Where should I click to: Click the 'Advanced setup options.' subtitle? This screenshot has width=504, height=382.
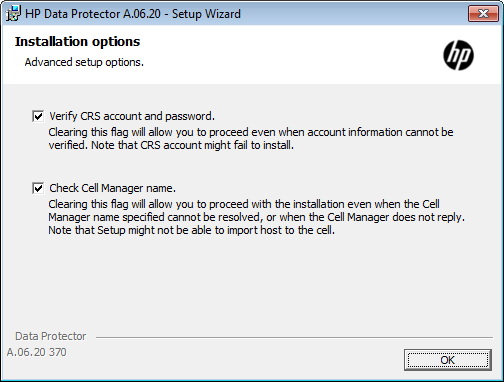pyautogui.click(x=84, y=62)
